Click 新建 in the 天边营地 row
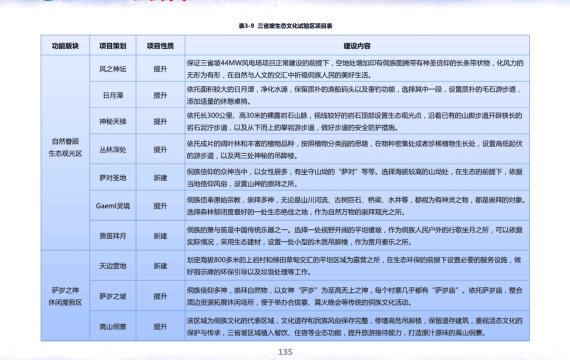Image resolution: width=570 pixels, height=360 pixels. (160, 266)
